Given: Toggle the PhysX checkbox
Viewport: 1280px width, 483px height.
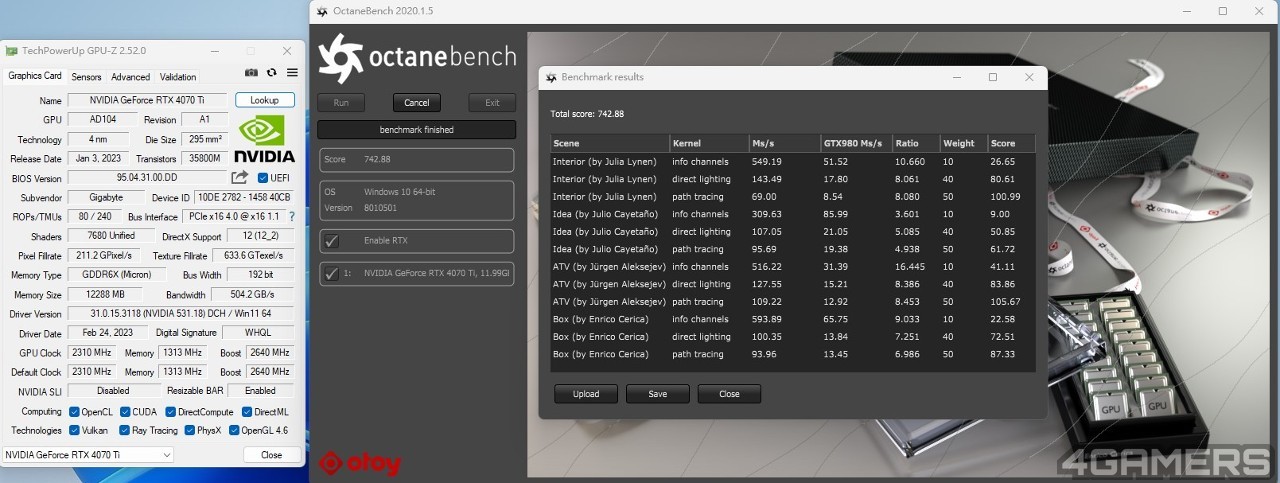Looking at the screenshot, I should 189,430.
